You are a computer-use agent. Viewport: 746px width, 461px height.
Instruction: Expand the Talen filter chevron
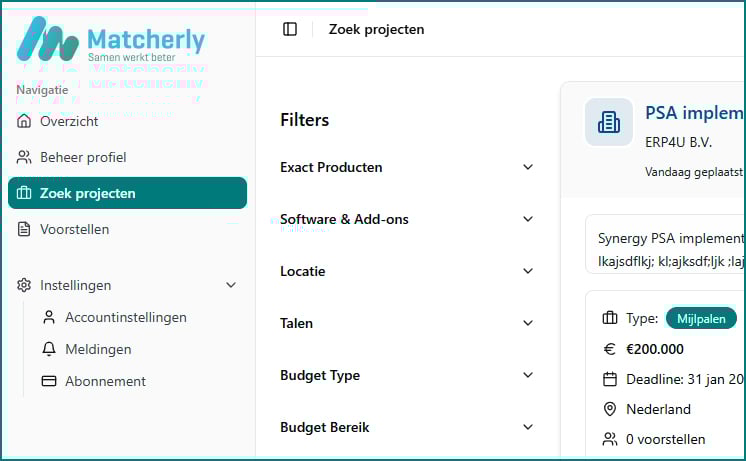tap(528, 323)
